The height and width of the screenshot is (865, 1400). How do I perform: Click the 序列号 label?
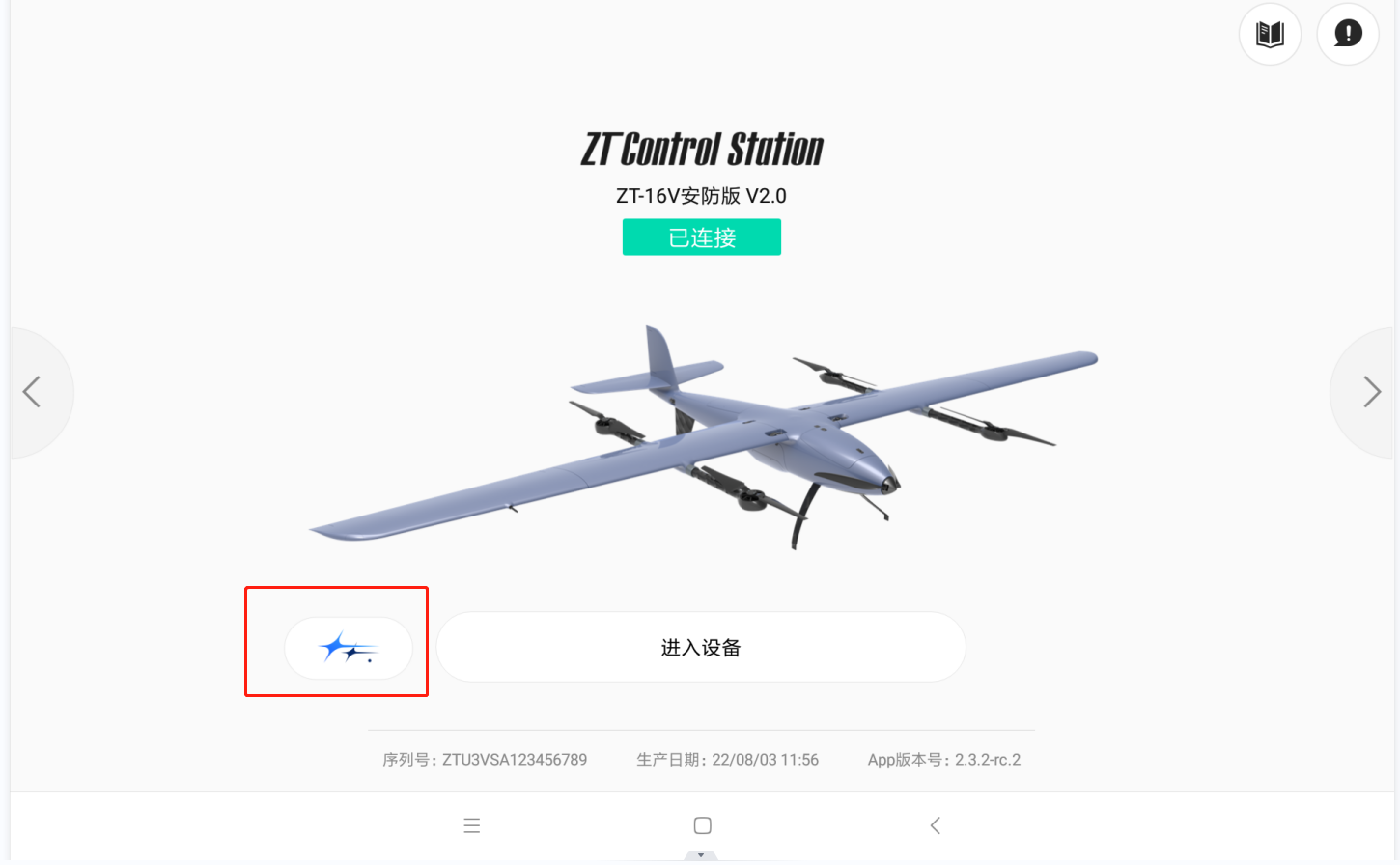click(x=406, y=760)
